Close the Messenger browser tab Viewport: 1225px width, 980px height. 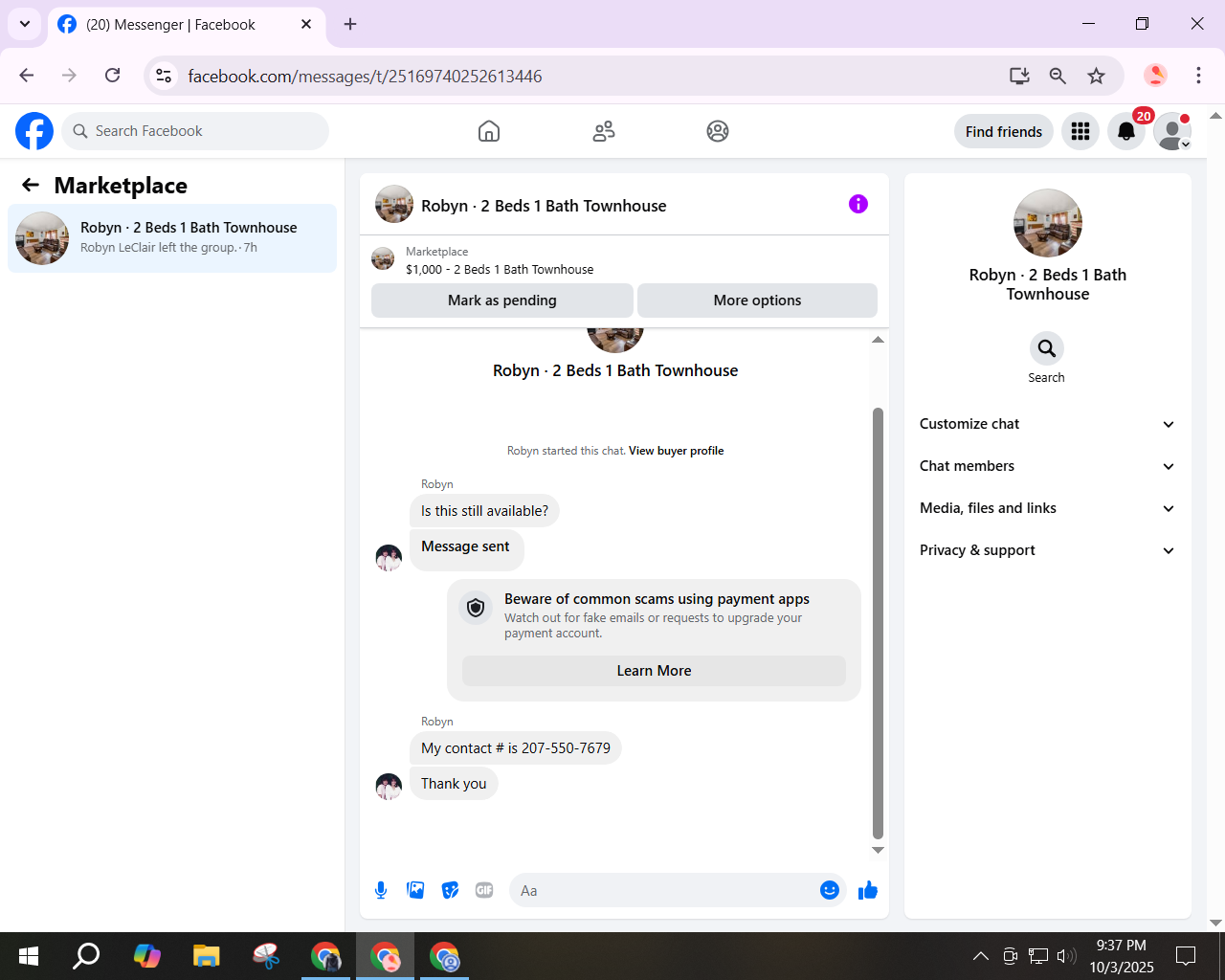click(306, 24)
